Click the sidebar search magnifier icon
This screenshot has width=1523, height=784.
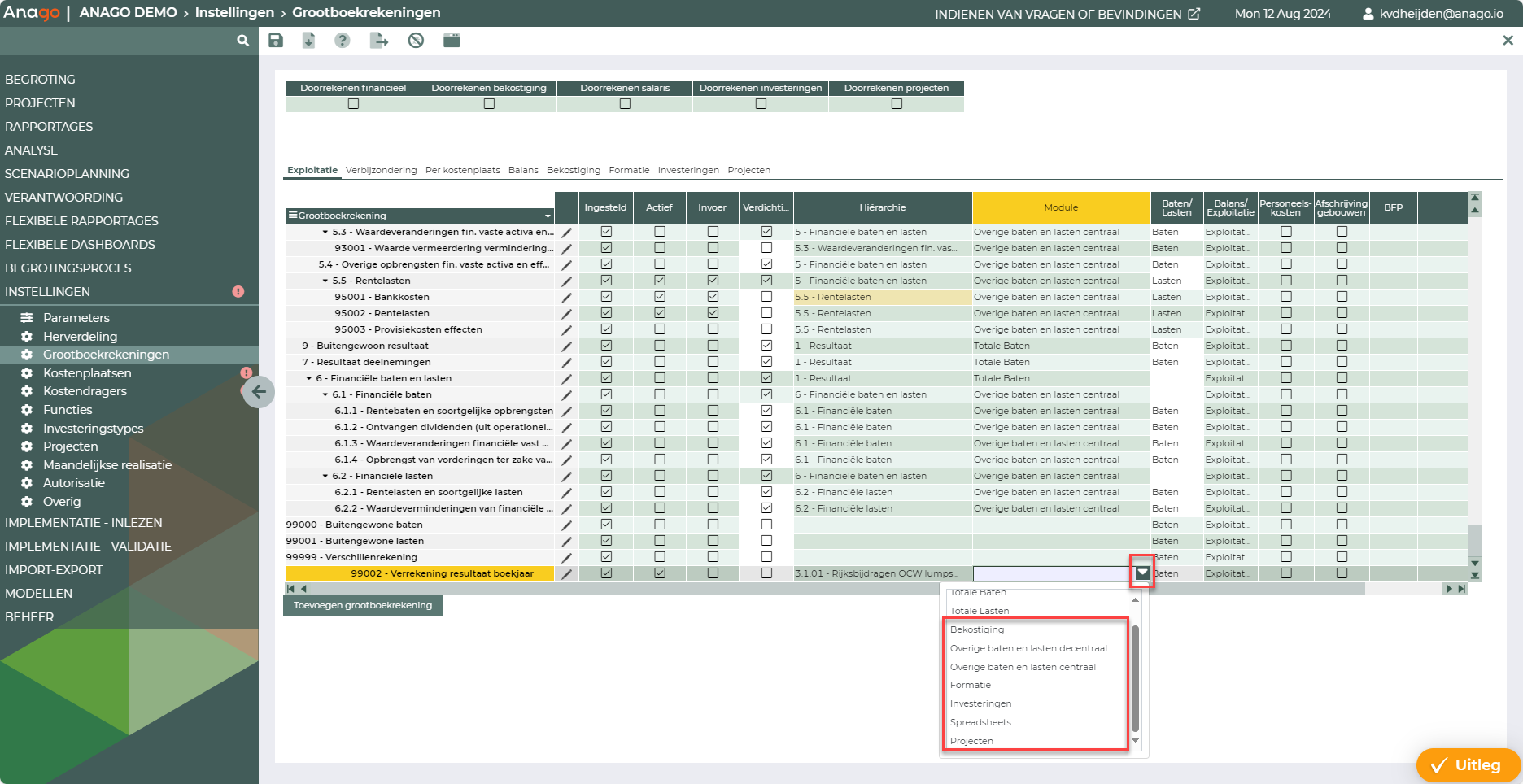coord(242,40)
